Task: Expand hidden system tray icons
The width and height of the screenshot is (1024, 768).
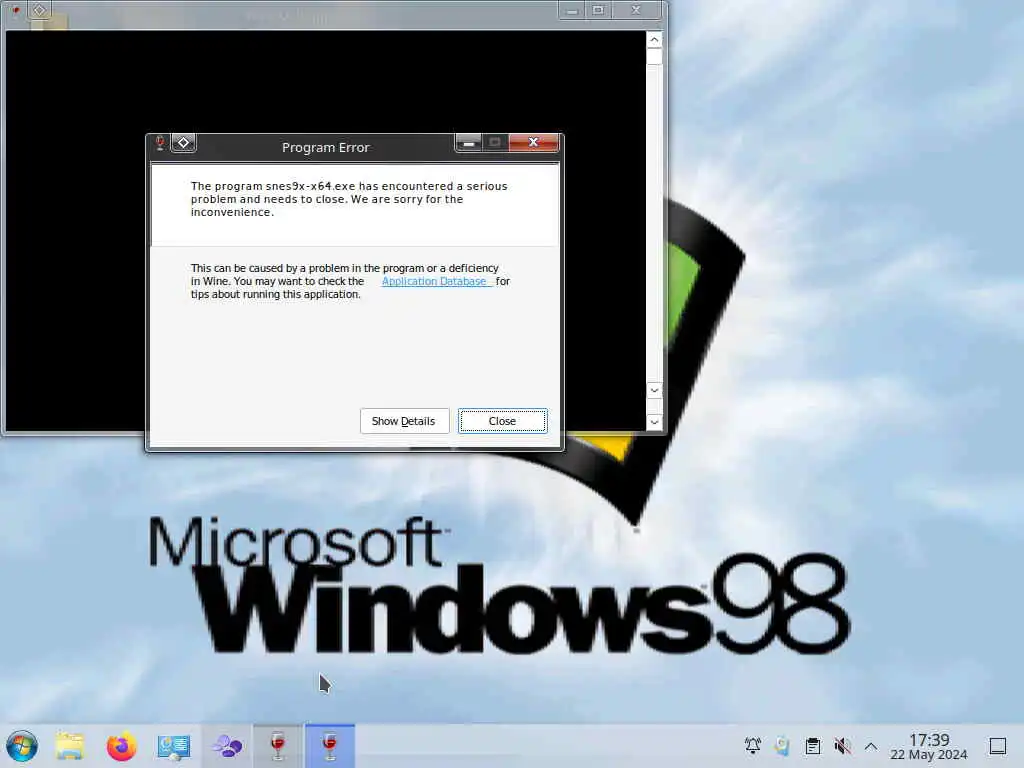Action: point(871,746)
